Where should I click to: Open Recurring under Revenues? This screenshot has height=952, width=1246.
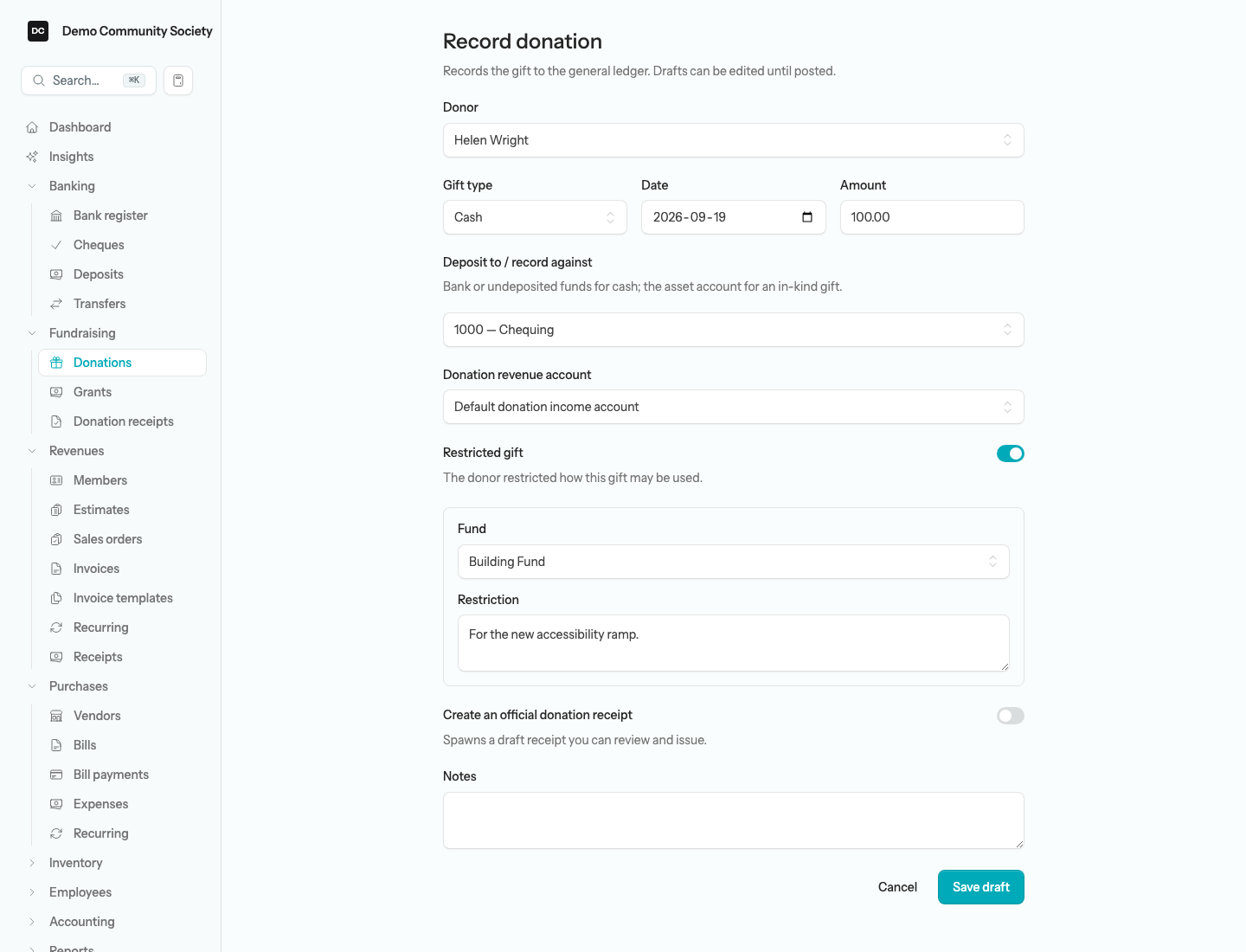click(122, 627)
